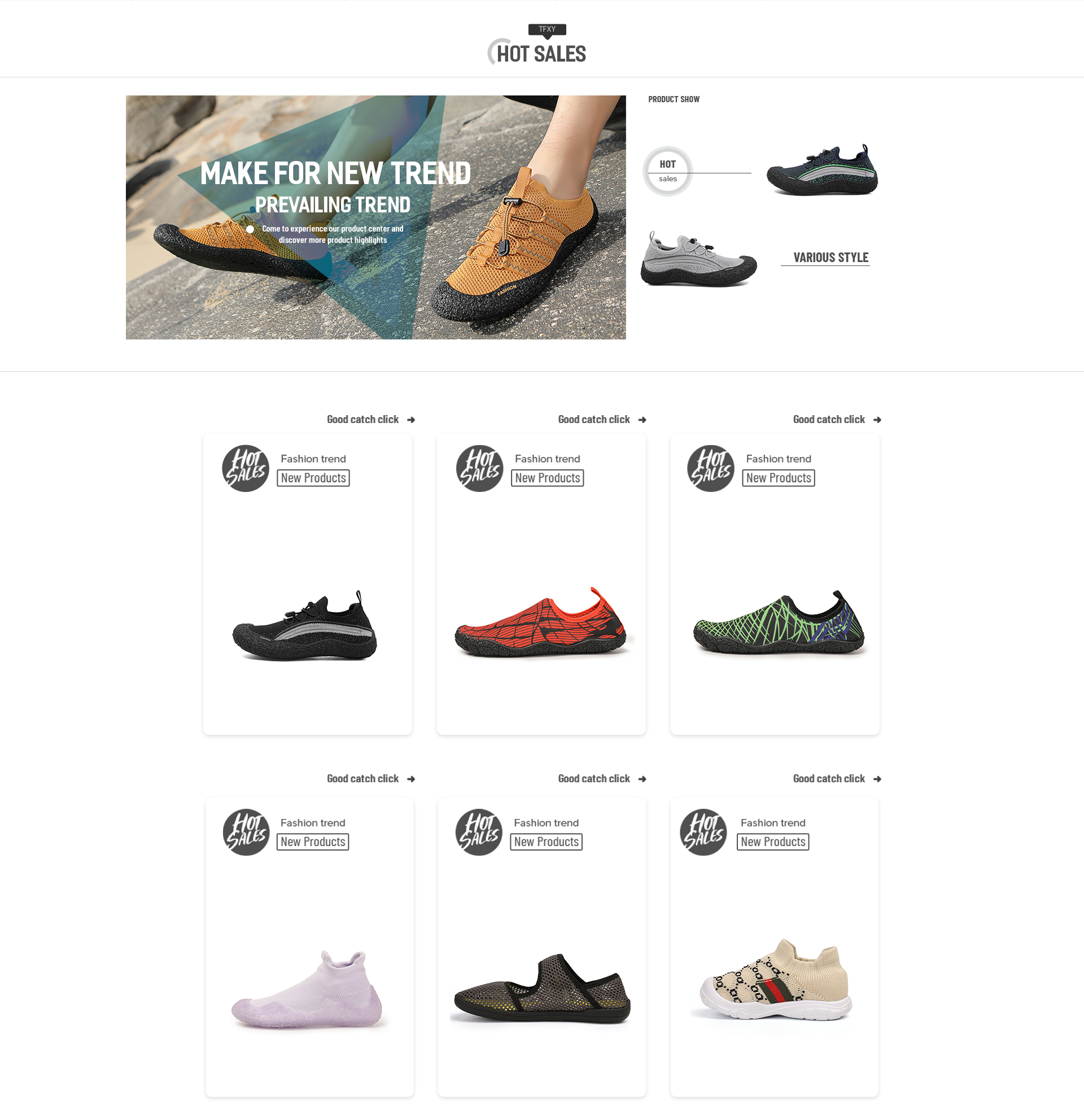
Task: Click the Hot Sales badge on the purple sock shoe card
Action: tap(246, 832)
